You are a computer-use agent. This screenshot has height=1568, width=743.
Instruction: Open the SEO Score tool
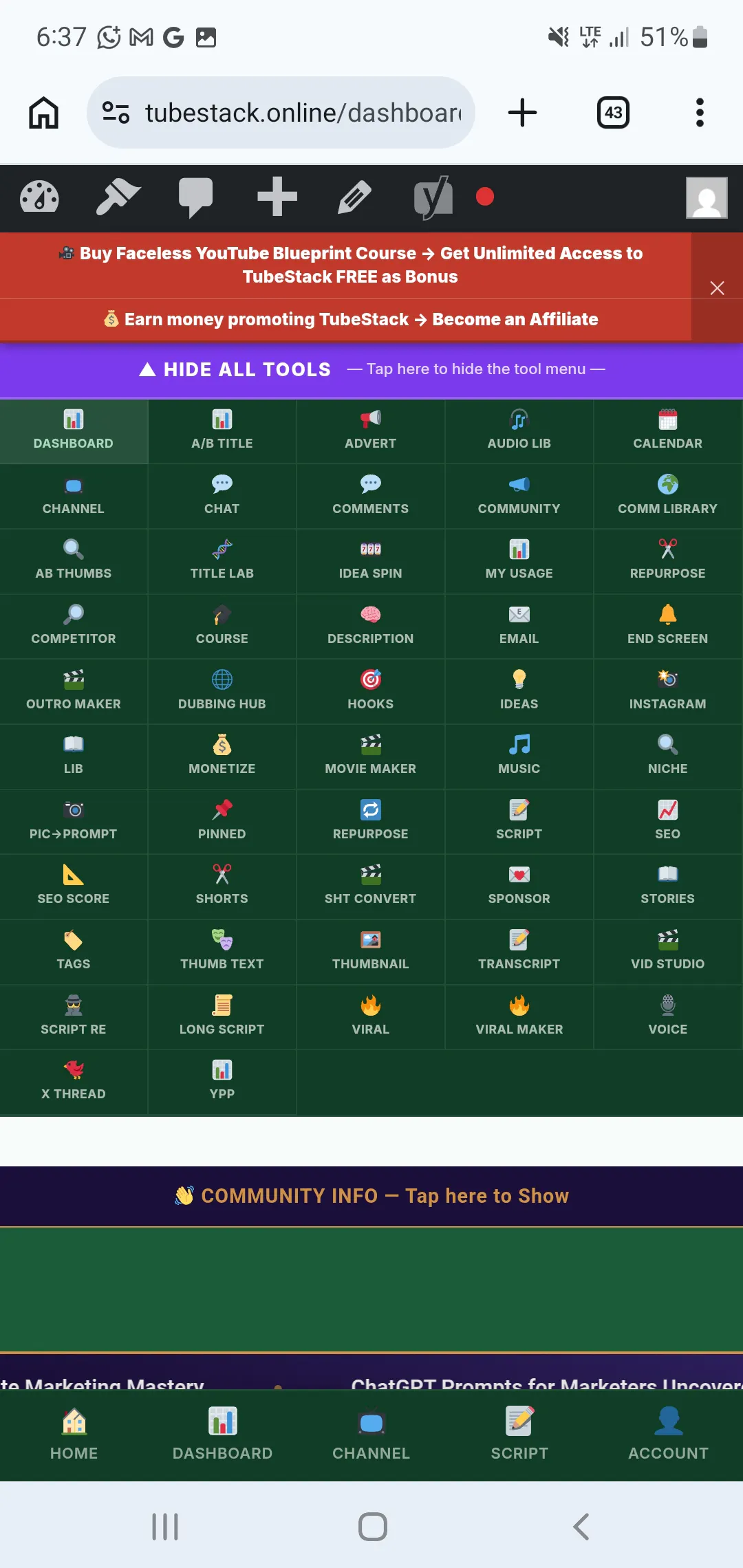tap(74, 886)
